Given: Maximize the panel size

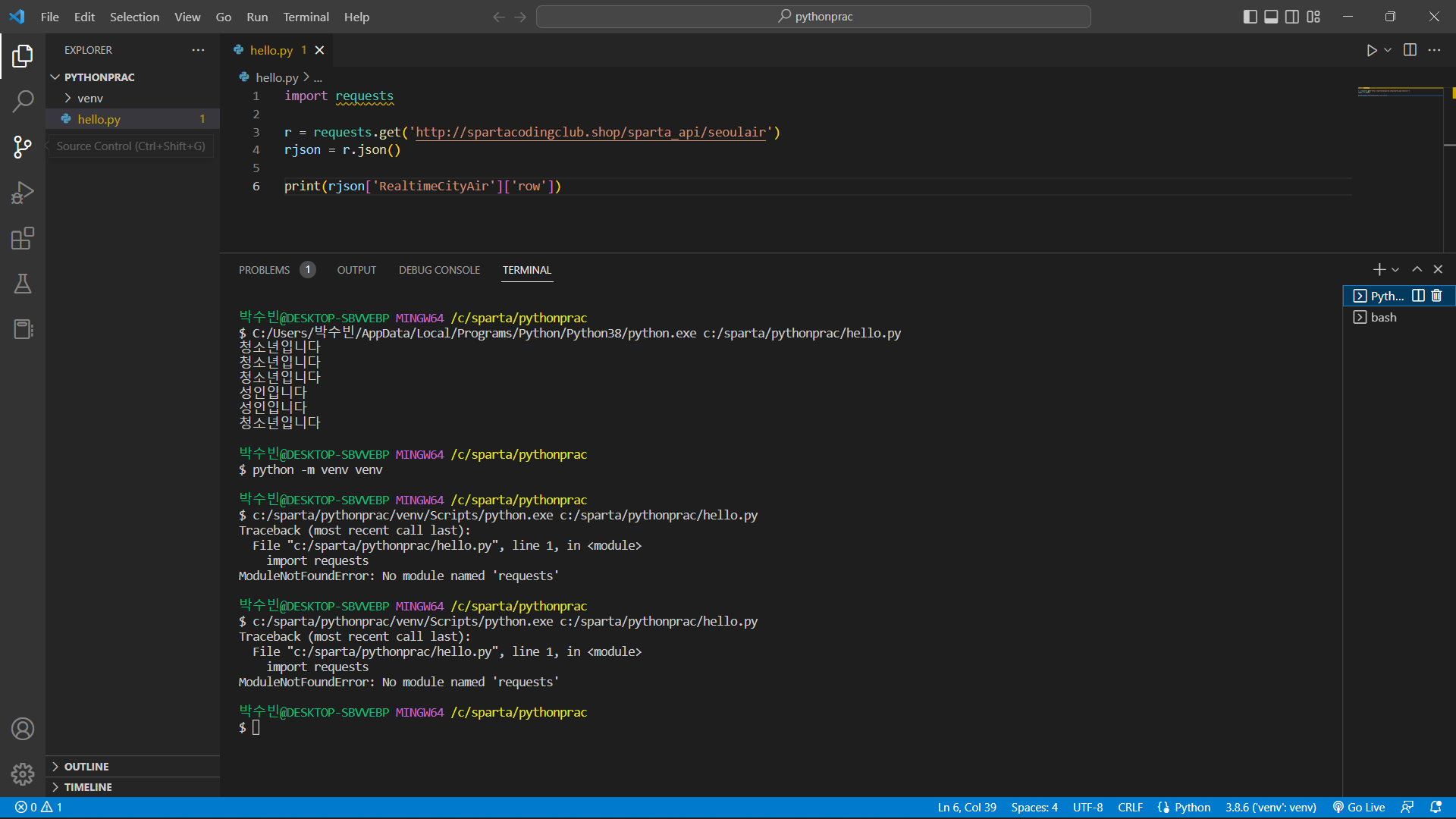Looking at the screenshot, I should [1417, 269].
